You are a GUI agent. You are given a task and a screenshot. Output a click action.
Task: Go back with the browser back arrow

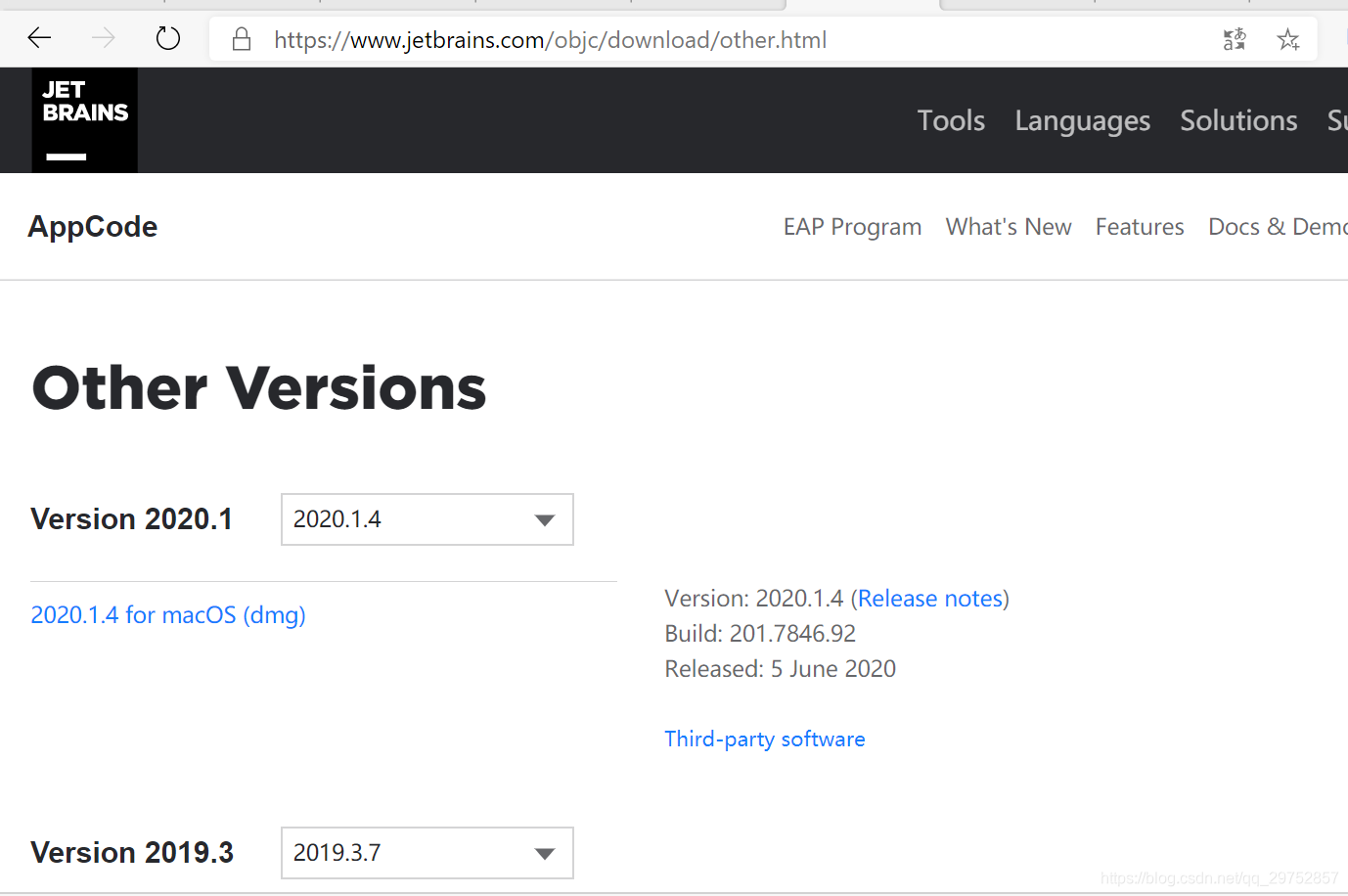[39, 39]
